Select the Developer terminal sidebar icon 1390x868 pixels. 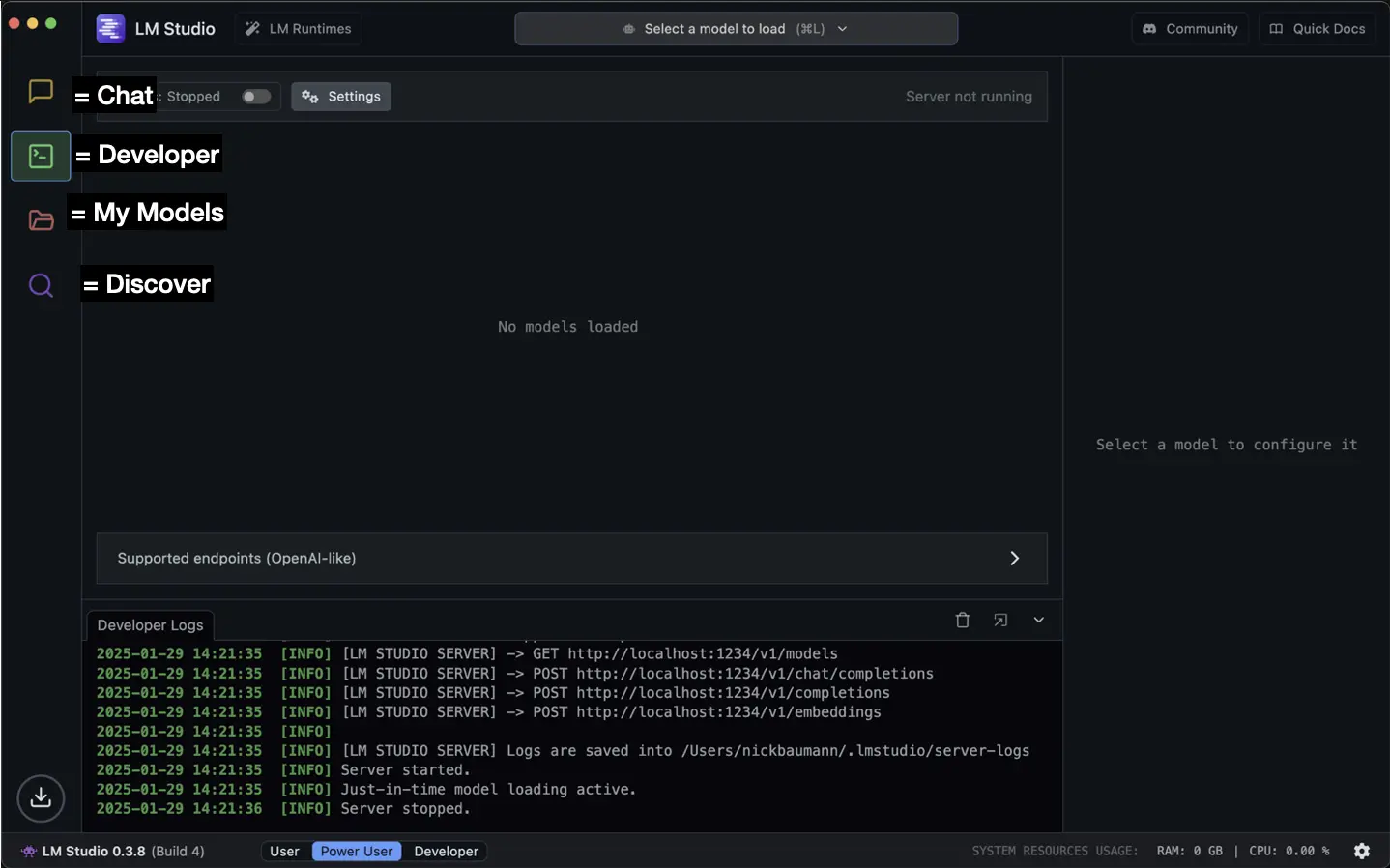point(41,156)
